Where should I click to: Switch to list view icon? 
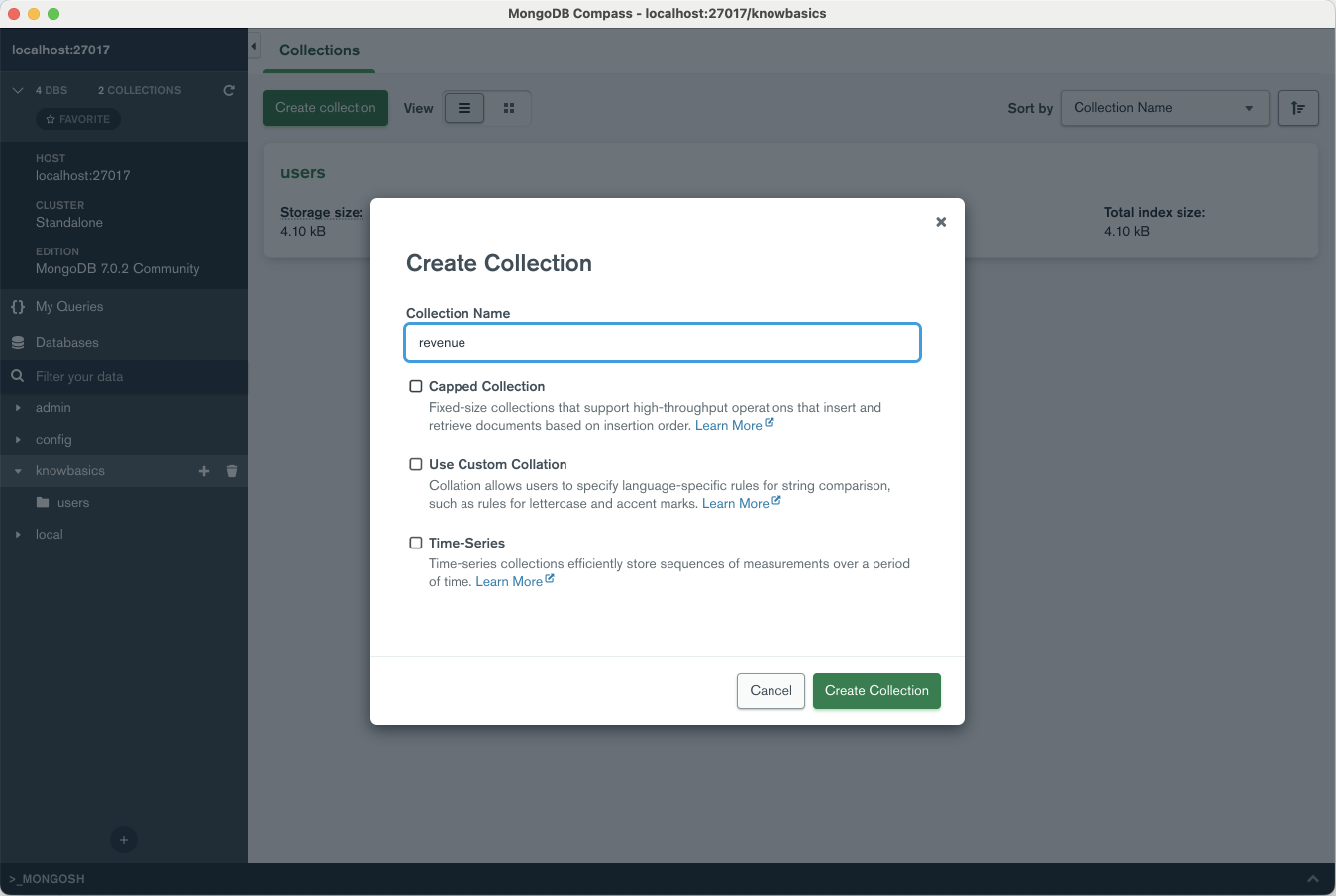[464, 108]
